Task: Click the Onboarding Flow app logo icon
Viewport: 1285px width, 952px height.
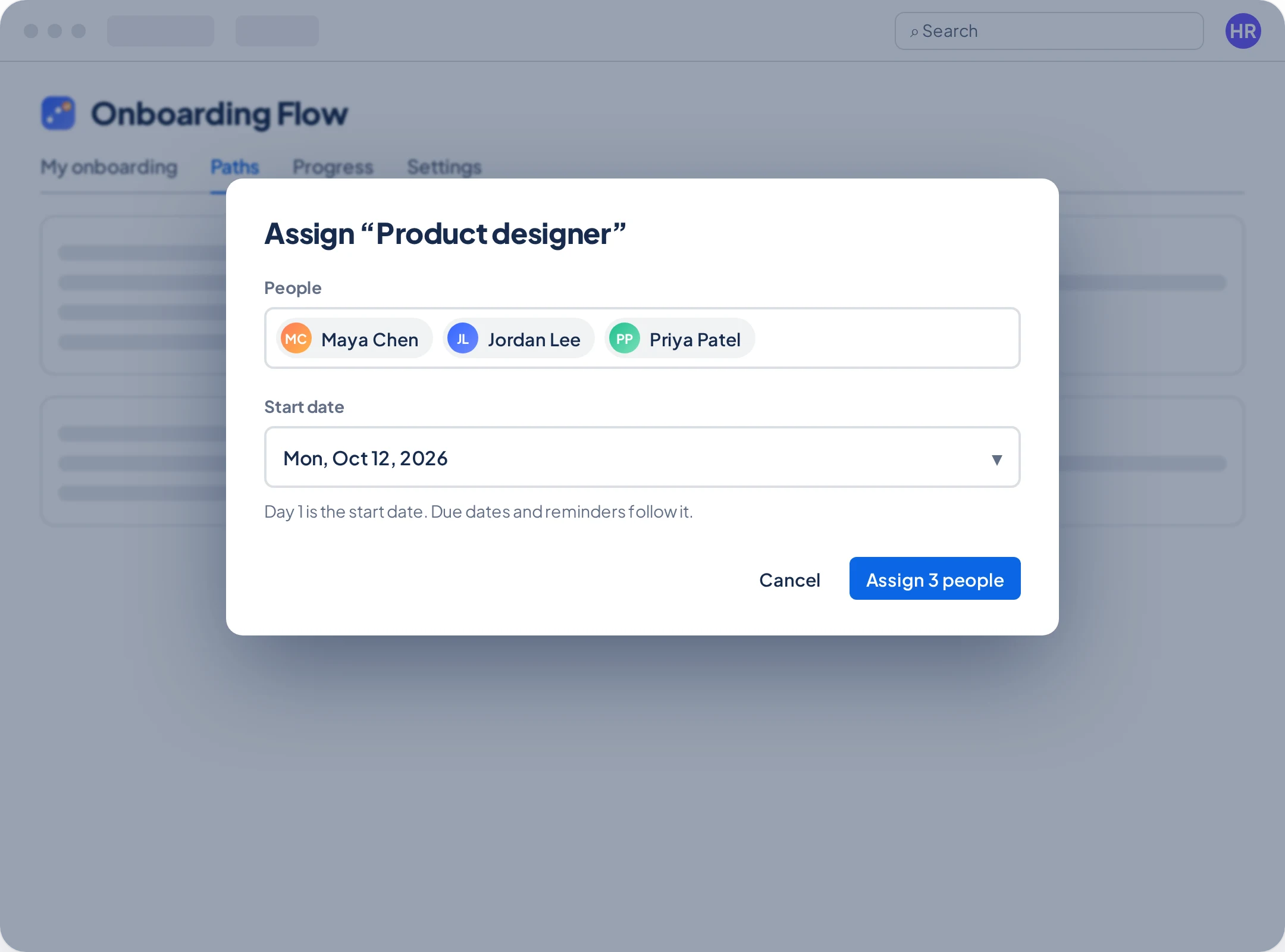Action: point(58,113)
